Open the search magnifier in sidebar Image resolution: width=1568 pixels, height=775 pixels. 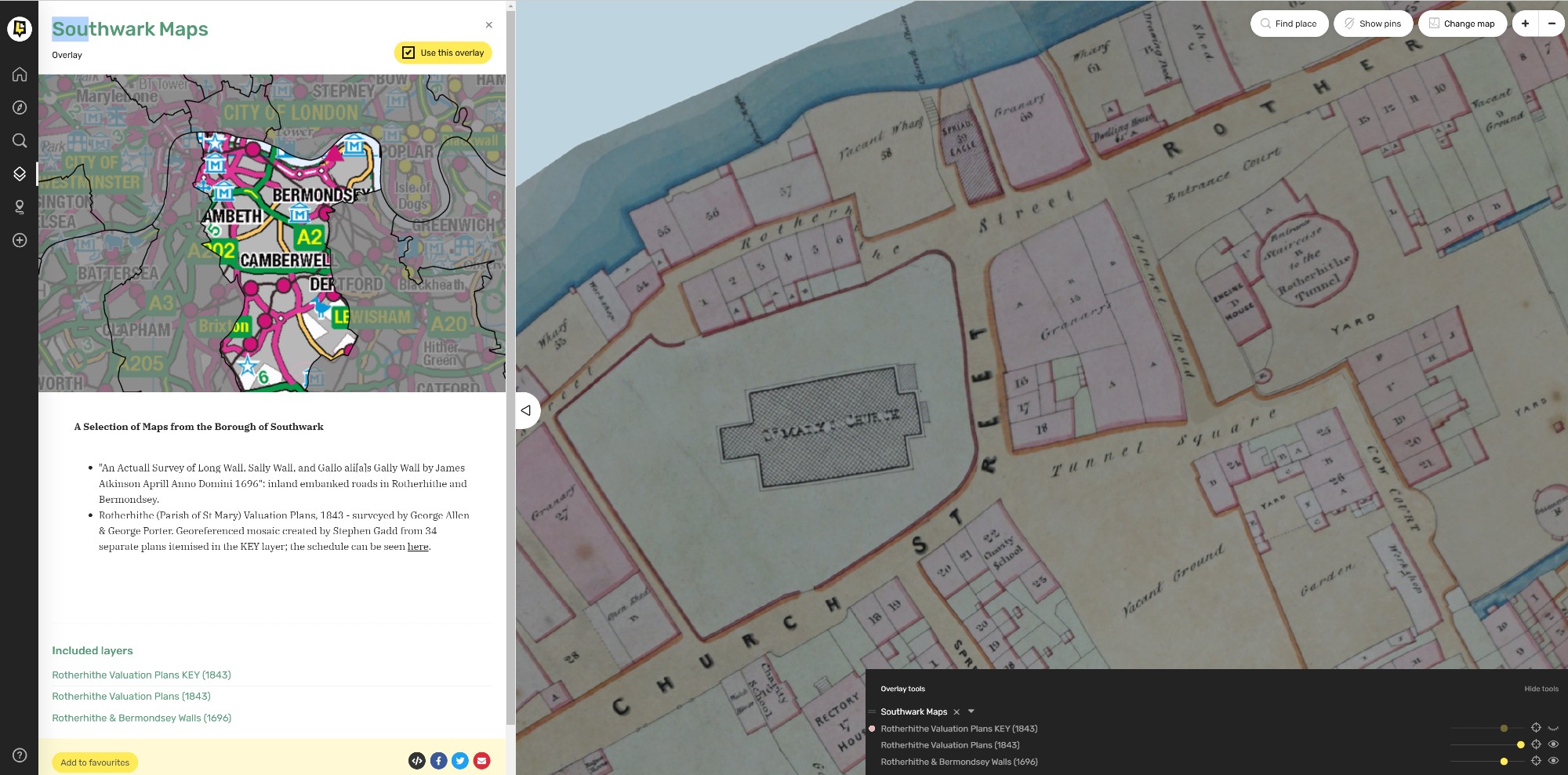coord(20,140)
